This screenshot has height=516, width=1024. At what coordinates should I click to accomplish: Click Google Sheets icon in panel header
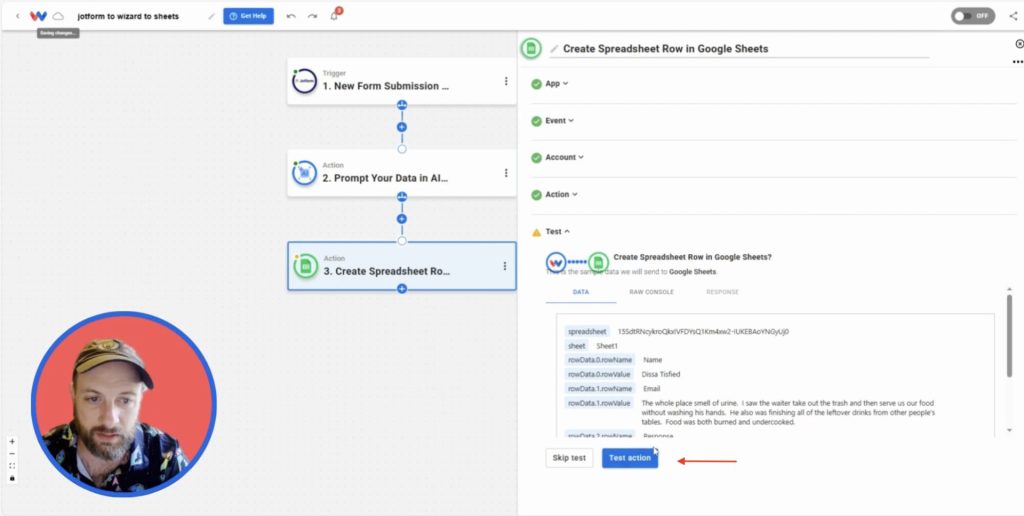click(531, 48)
